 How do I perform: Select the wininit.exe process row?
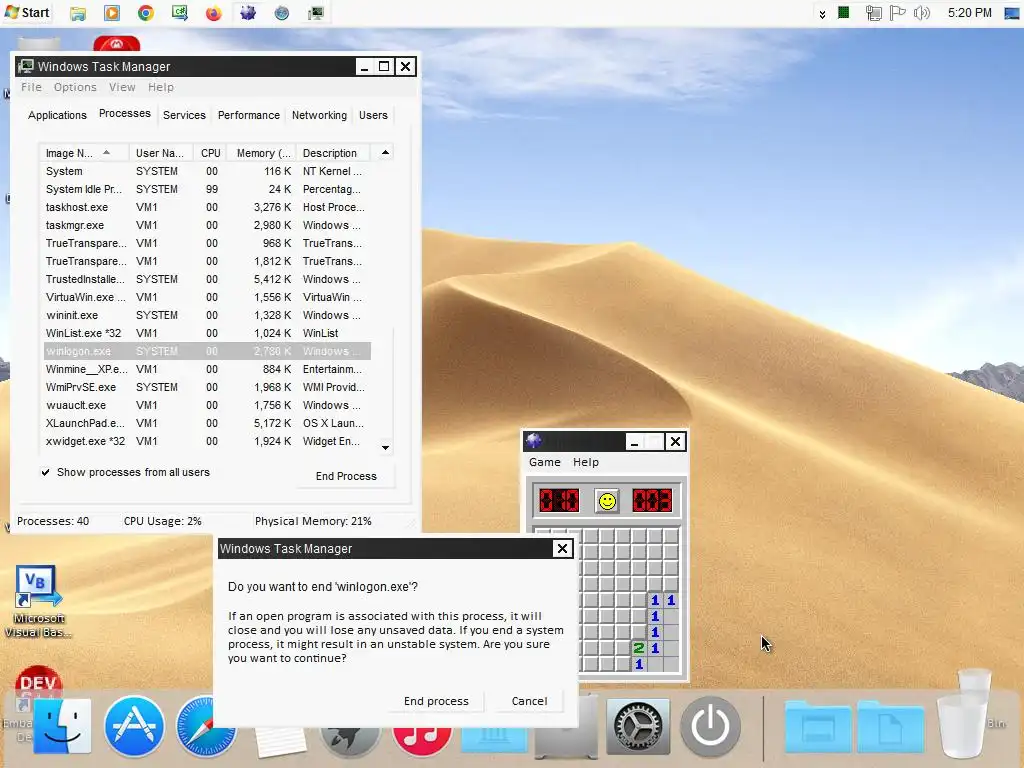[207, 315]
